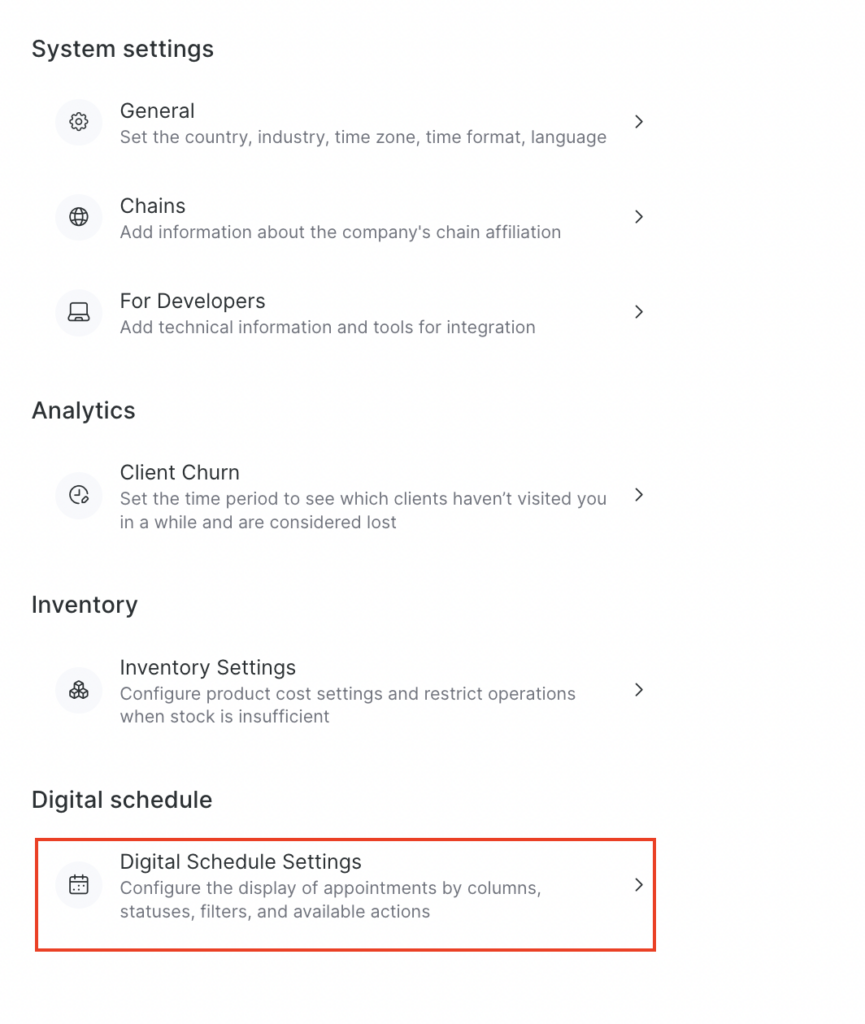Open Digital Schedule Settings via its chevron
The width and height of the screenshot is (865, 1024).
click(639, 885)
